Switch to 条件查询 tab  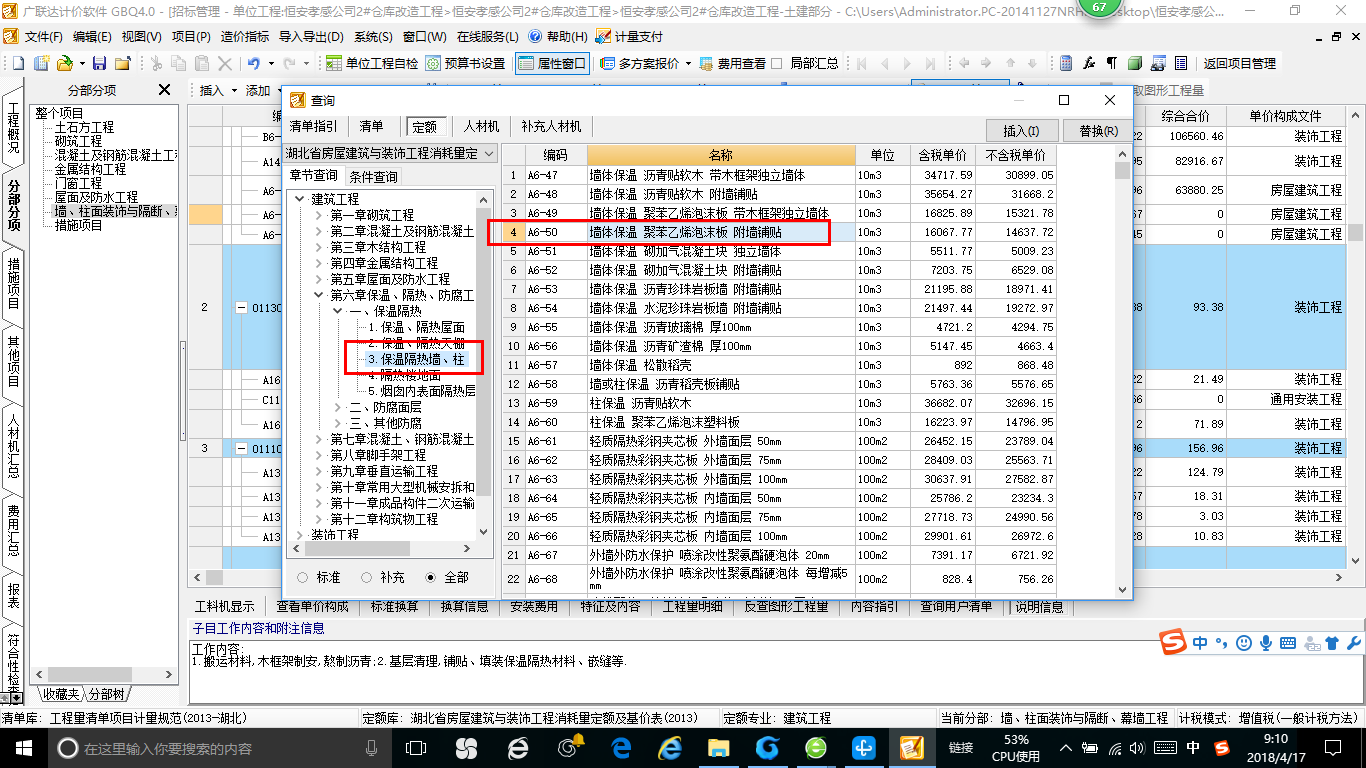click(x=372, y=176)
